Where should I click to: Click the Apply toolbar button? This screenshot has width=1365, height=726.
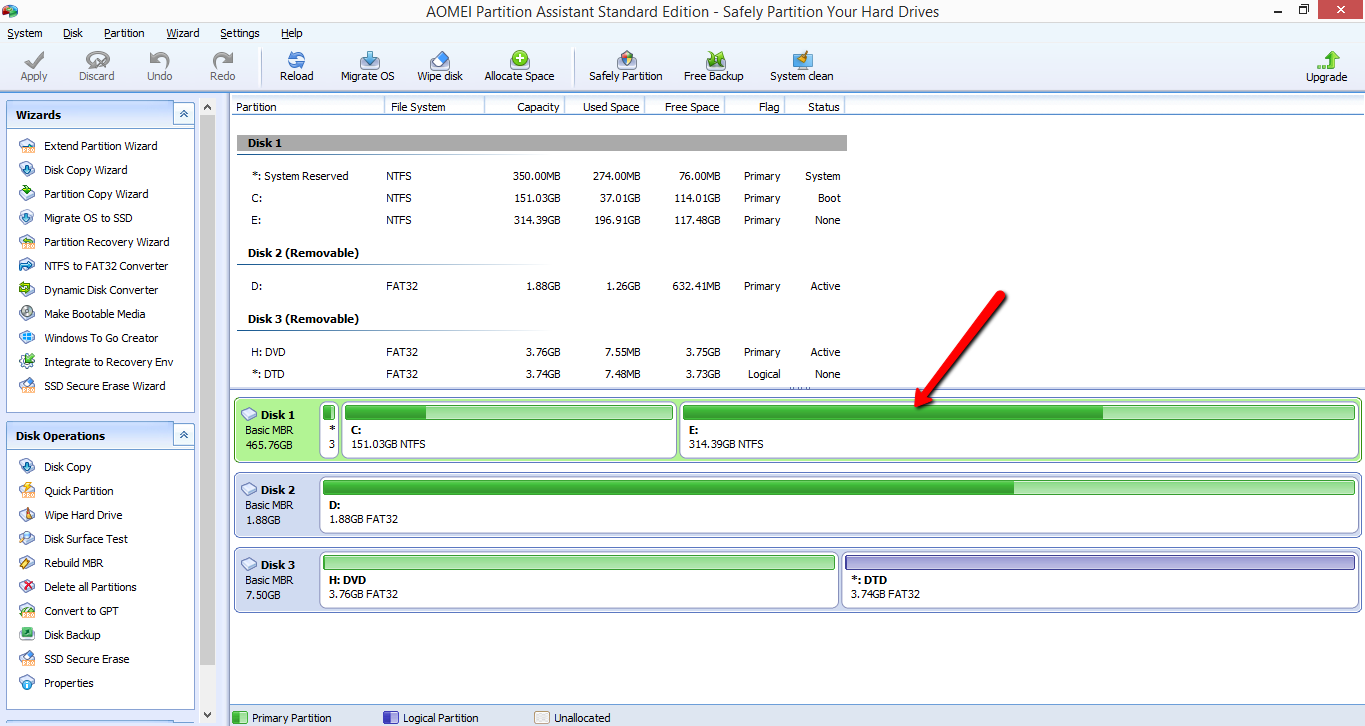34,67
